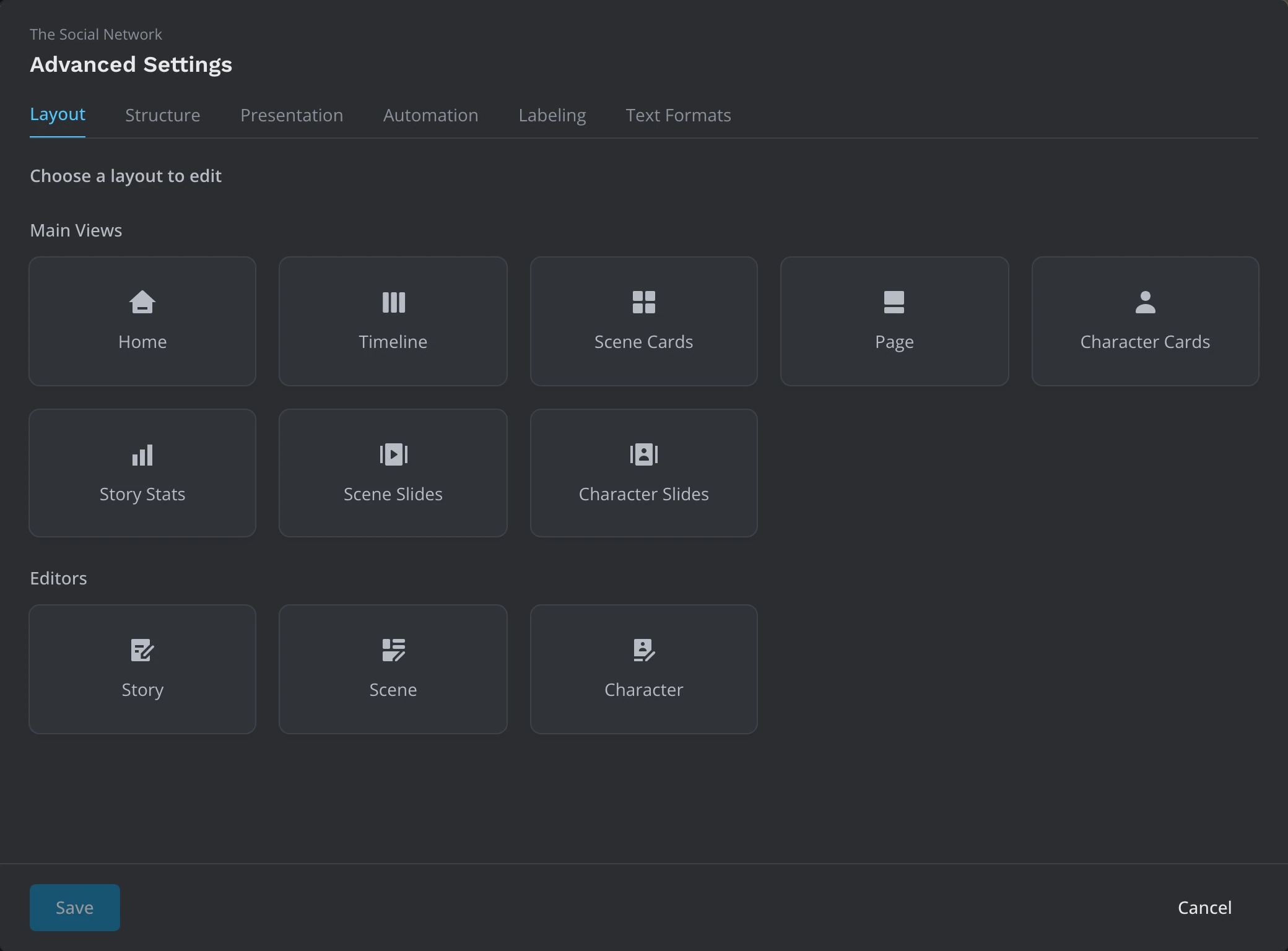Screen dimensions: 1288x951
Task: Click the Scene Slides label
Action: (x=393, y=494)
